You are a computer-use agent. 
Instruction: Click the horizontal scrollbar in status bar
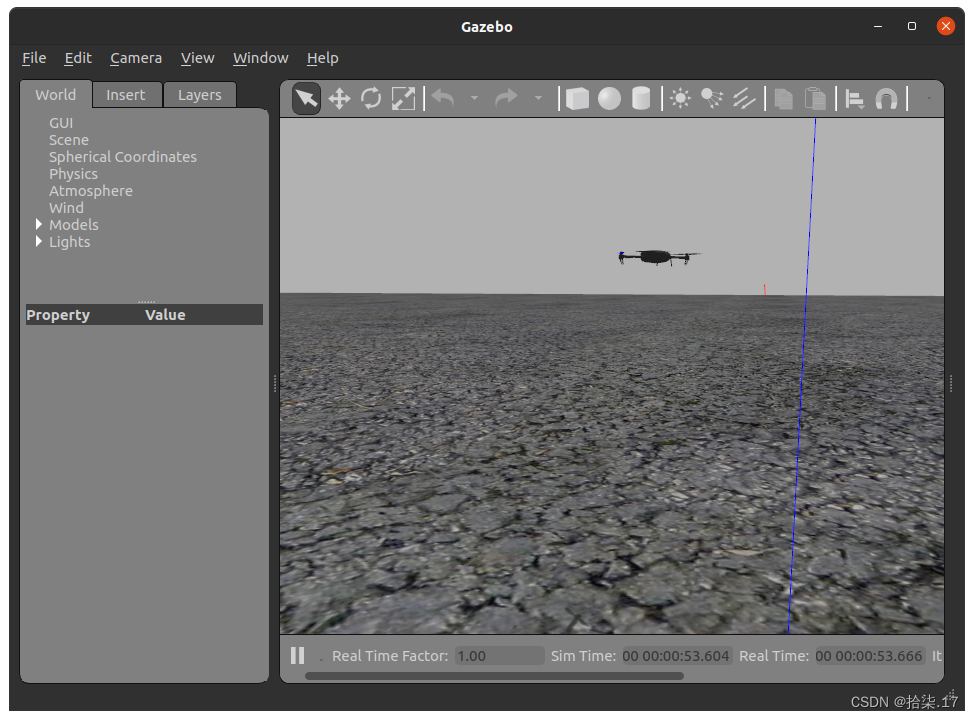(x=494, y=676)
